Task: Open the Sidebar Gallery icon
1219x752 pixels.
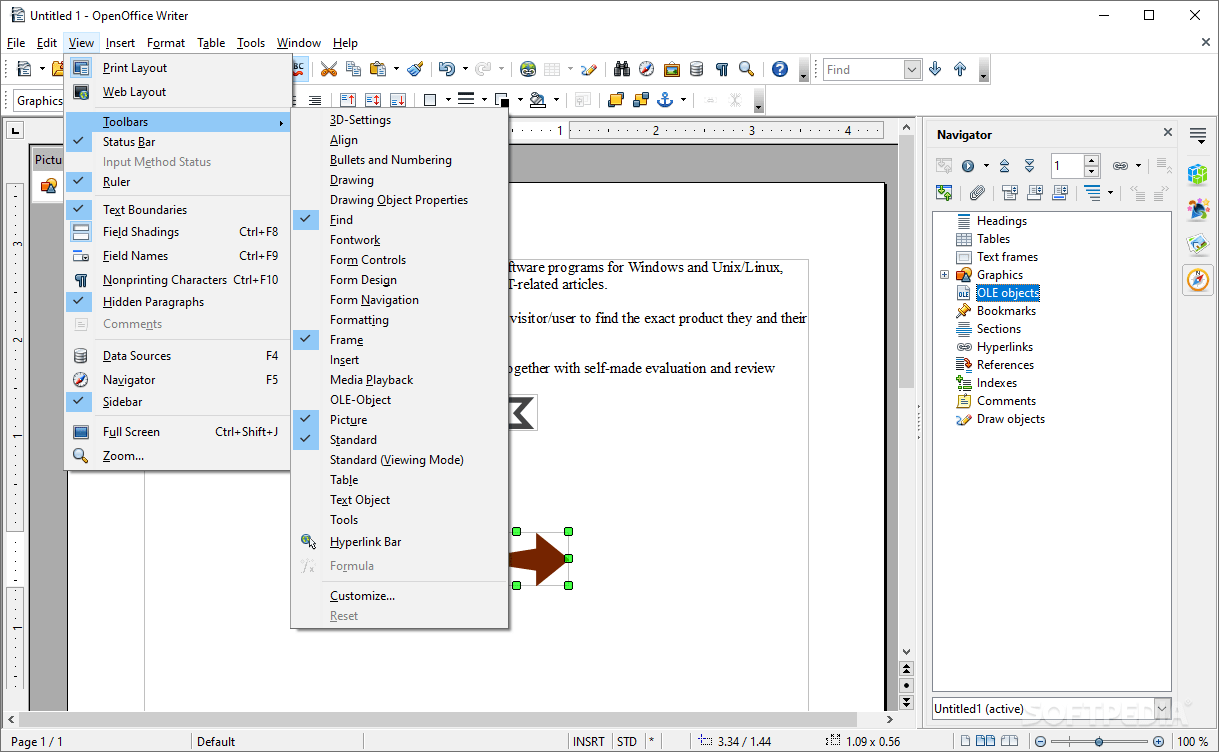Action: coord(1198,244)
